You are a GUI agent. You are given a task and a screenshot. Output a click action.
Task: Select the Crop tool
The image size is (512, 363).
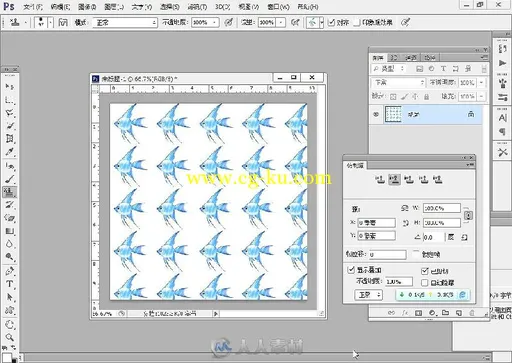[10, 139]
